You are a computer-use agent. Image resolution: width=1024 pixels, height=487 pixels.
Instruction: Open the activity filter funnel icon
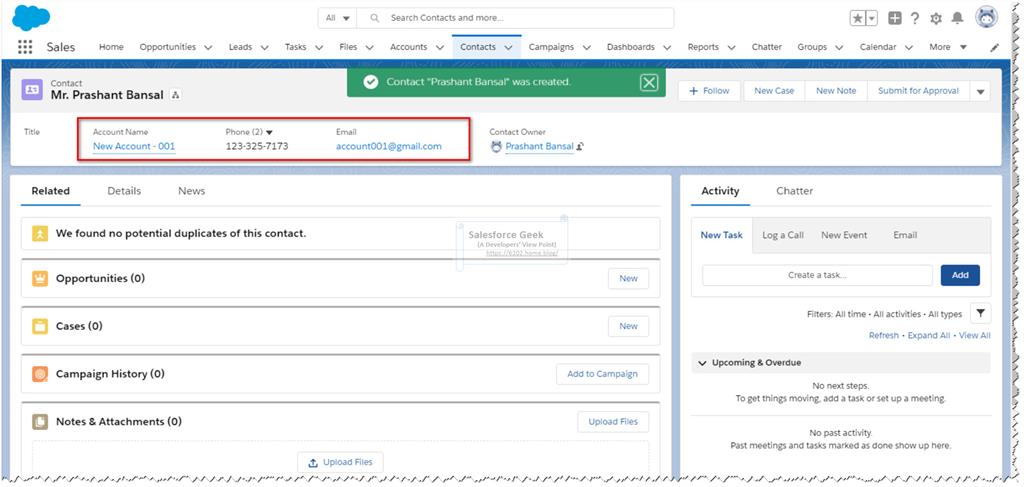coord(980,314)
